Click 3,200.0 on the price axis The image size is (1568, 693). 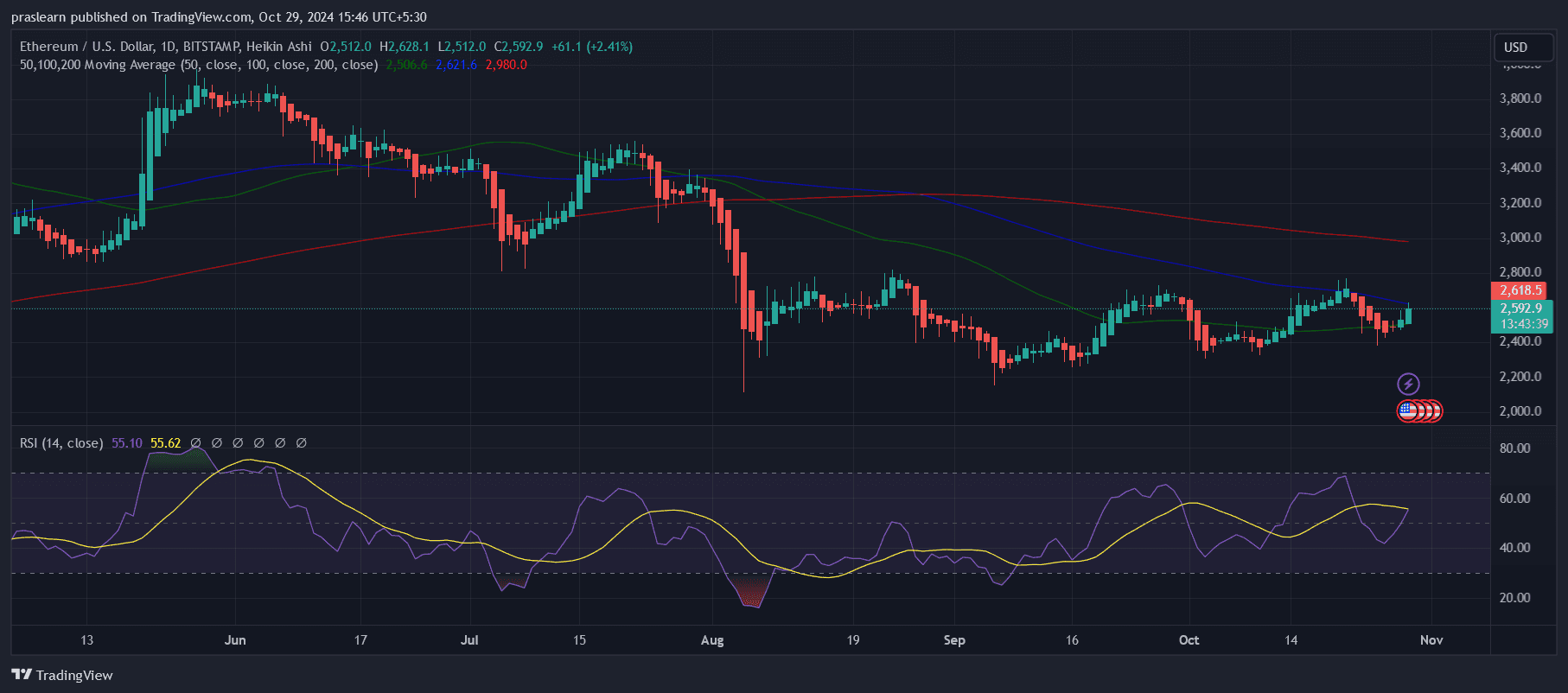(x=1520, y=203)
